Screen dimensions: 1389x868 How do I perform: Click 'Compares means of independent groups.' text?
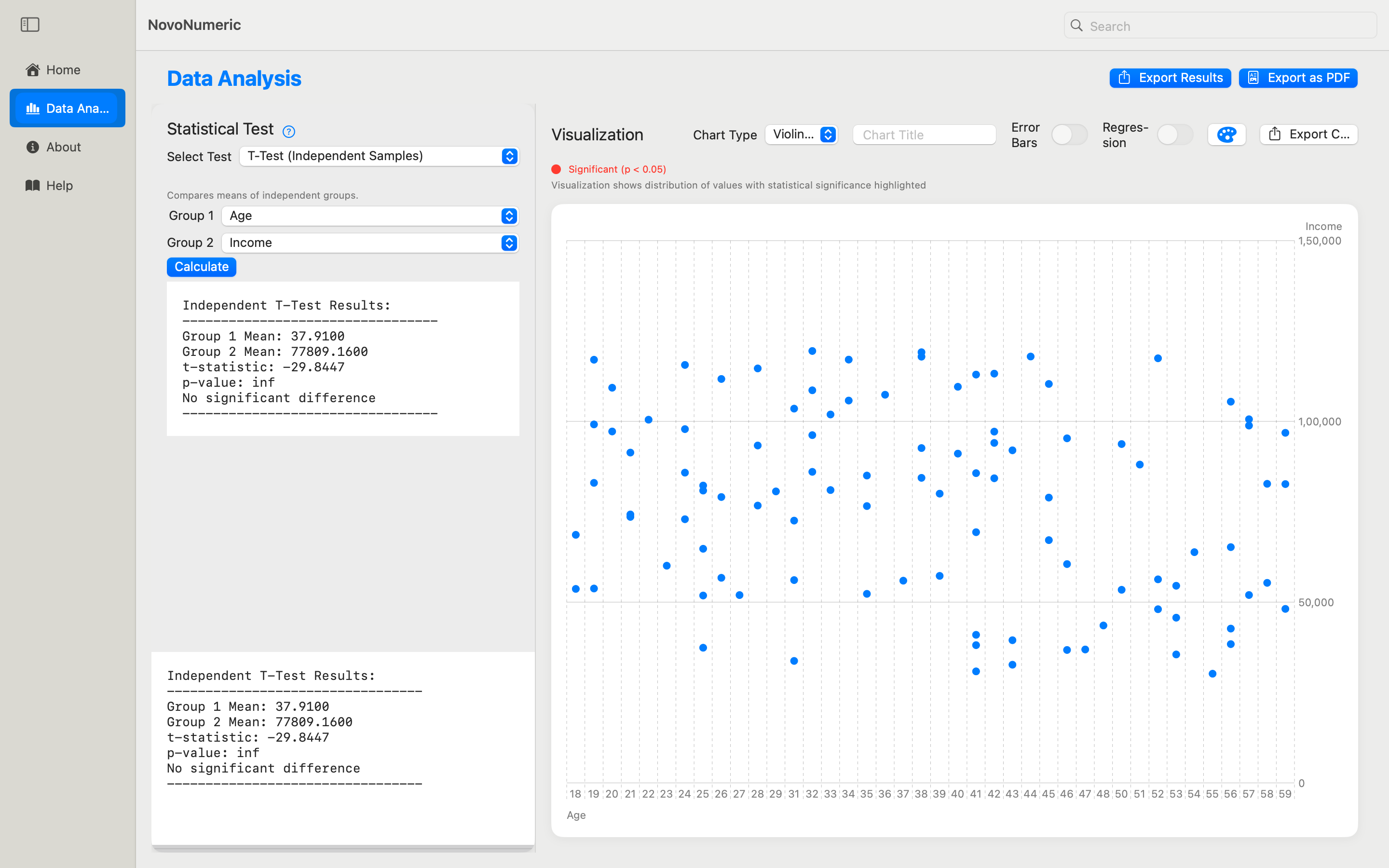pyautogui.click(x=262, y=195)
